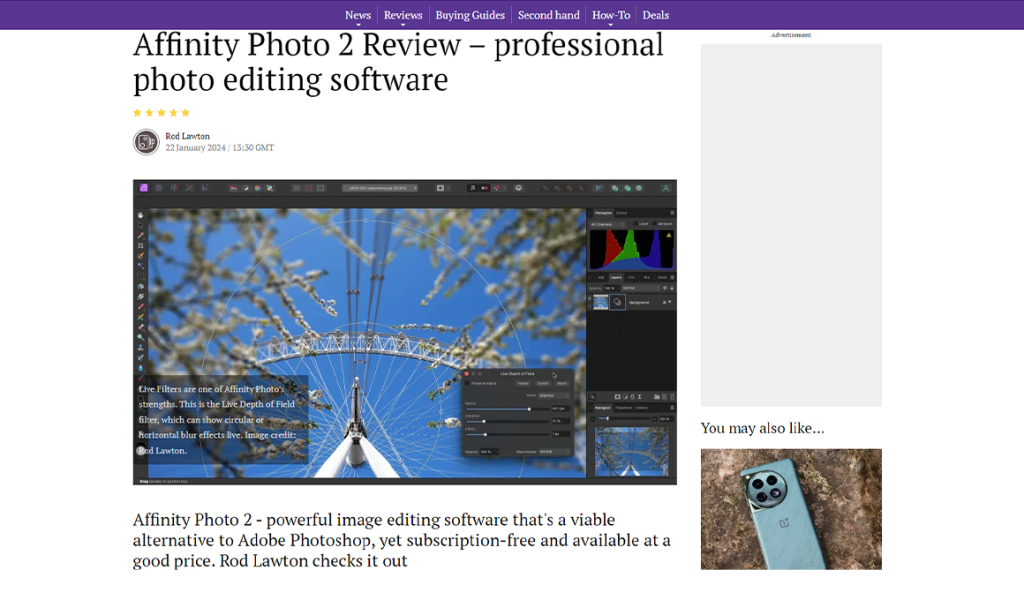This screenshot has height=600, width=1024.
Task: Apply Auto Colours from the toolbar
Action: click(x=257, y=188)
